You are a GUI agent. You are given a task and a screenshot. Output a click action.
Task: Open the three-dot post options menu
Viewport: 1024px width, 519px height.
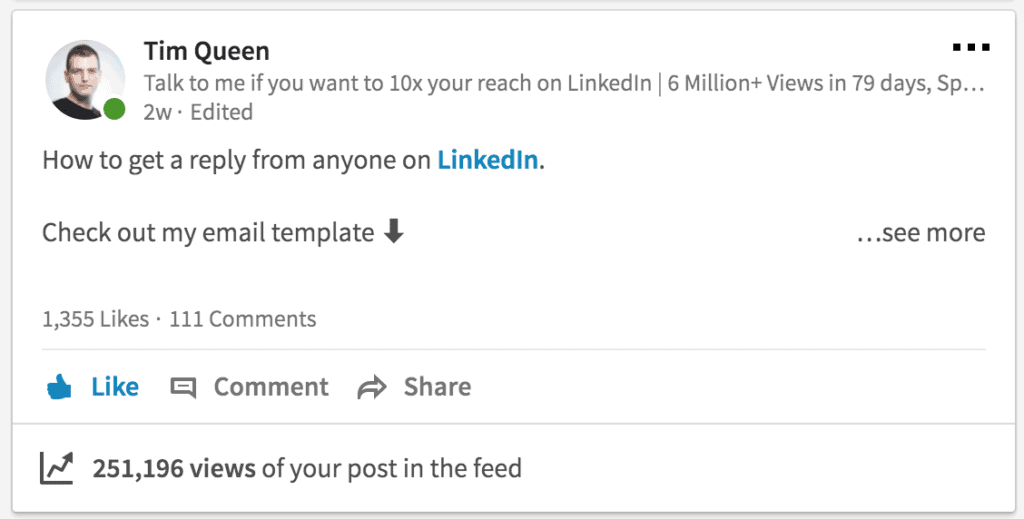[x=970, y=47]
